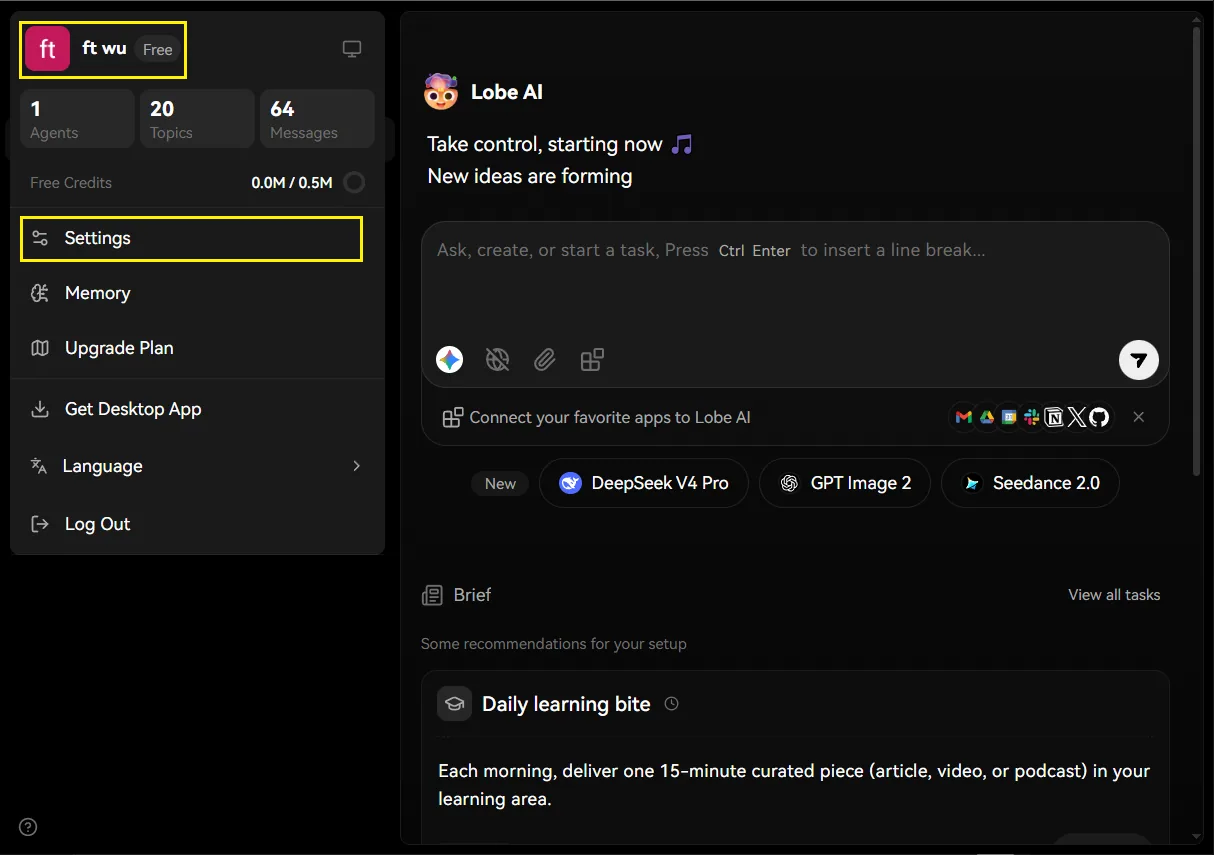Click the Brief section icon
The image size is (1214, 855).
(x=432, y=595)
